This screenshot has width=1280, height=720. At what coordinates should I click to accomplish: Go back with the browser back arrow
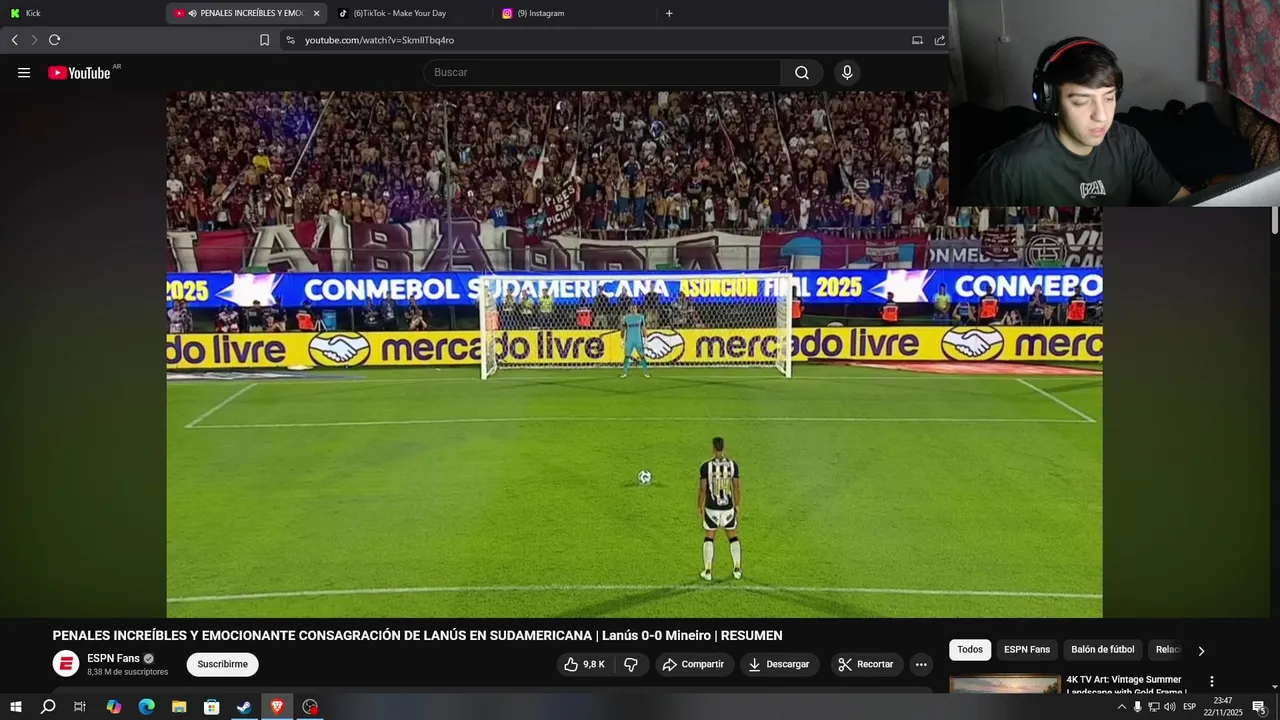pos(14,40)
